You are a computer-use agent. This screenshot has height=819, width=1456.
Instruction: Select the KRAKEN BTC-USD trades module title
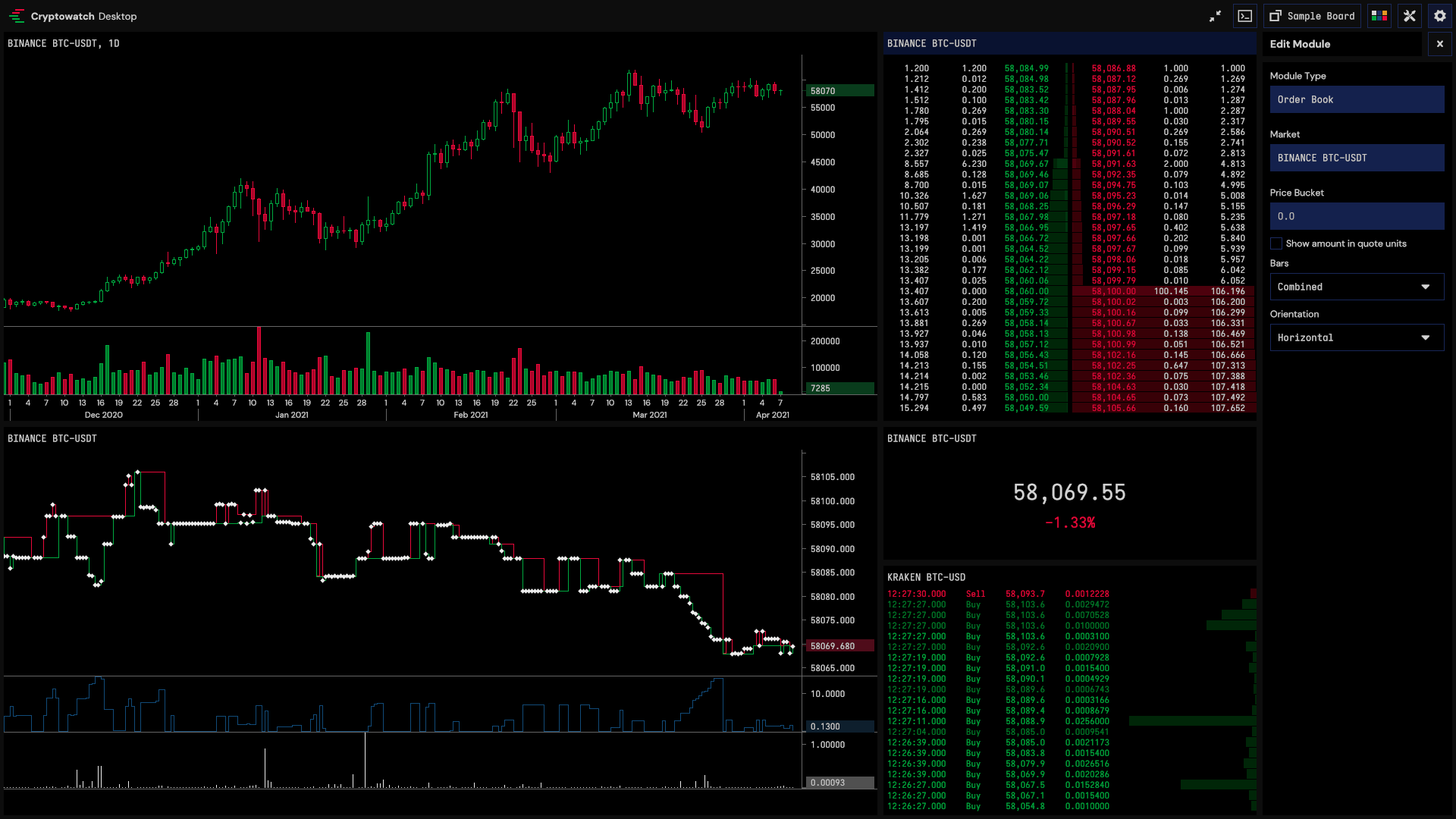point(926,577)
